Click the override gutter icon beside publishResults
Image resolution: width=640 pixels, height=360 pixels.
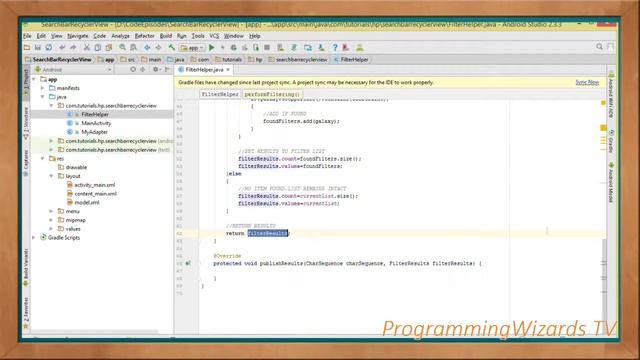(x=188, y=263)
